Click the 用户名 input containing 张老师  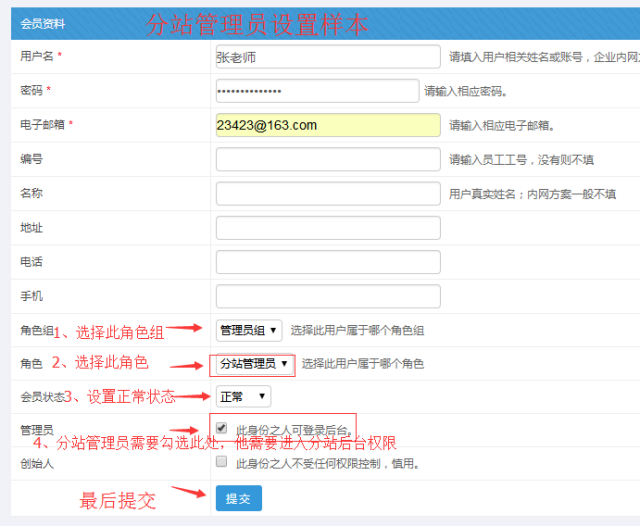(327, 57)
